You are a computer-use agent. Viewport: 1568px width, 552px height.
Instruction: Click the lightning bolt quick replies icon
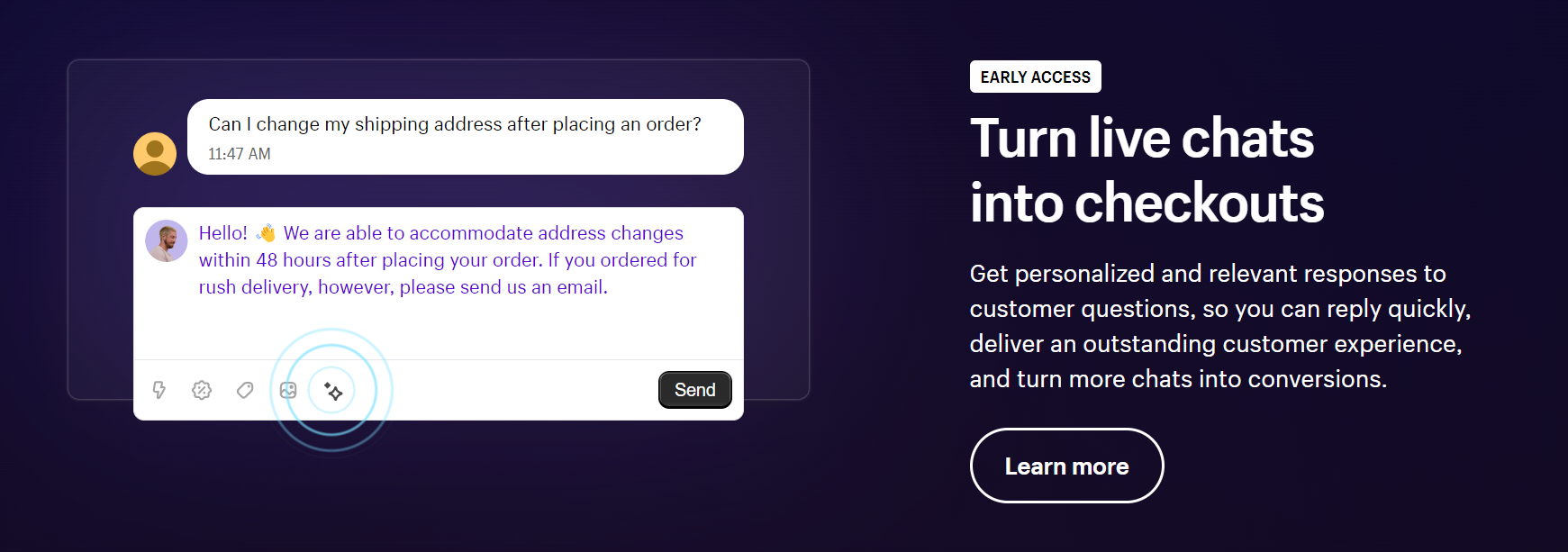tap(159, 390)
